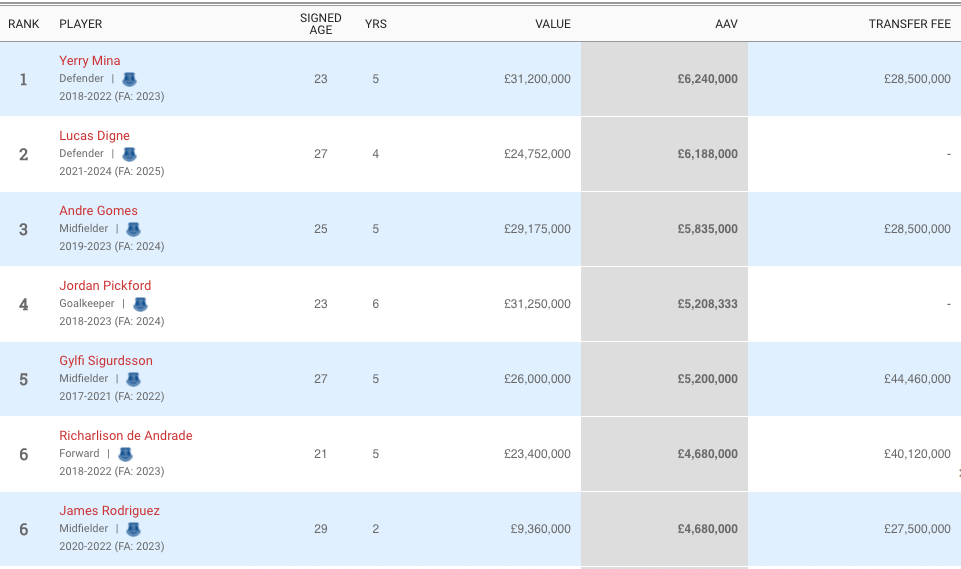Open the Gylfi Sigurdsson player link

pyautogui.click(x=106, y=361)
